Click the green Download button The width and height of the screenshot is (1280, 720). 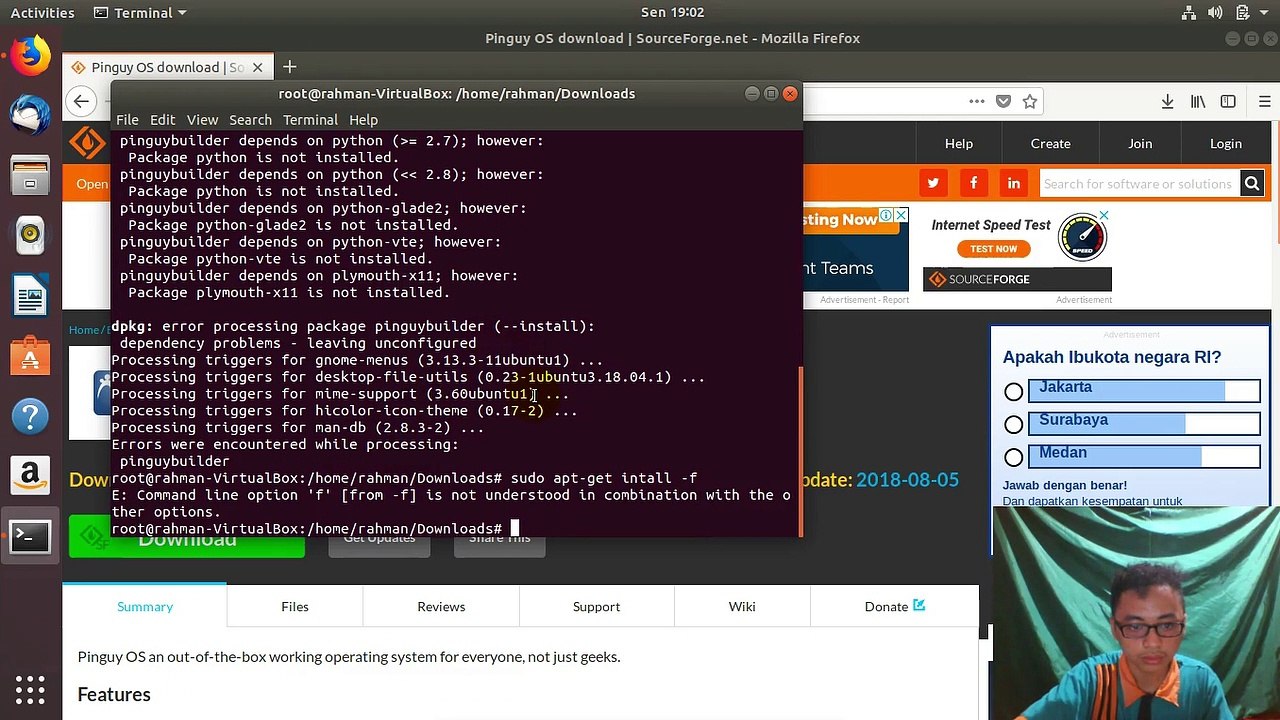[187, 540]
